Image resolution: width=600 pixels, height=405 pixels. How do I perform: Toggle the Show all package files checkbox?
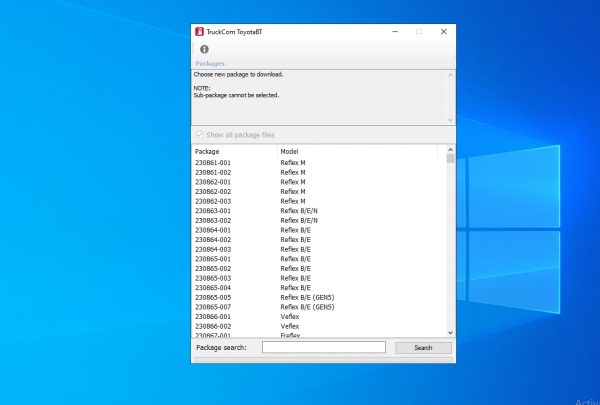coord(199,135)
